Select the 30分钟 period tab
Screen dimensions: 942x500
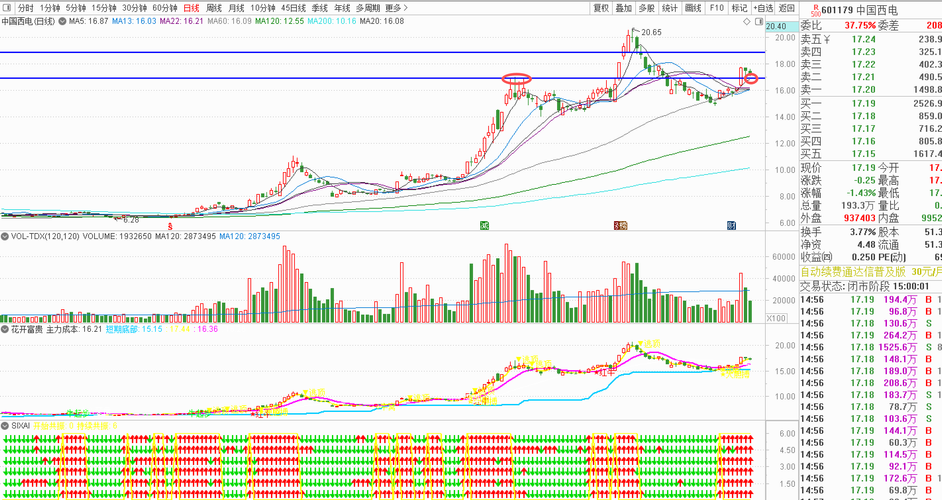point(135,8)
